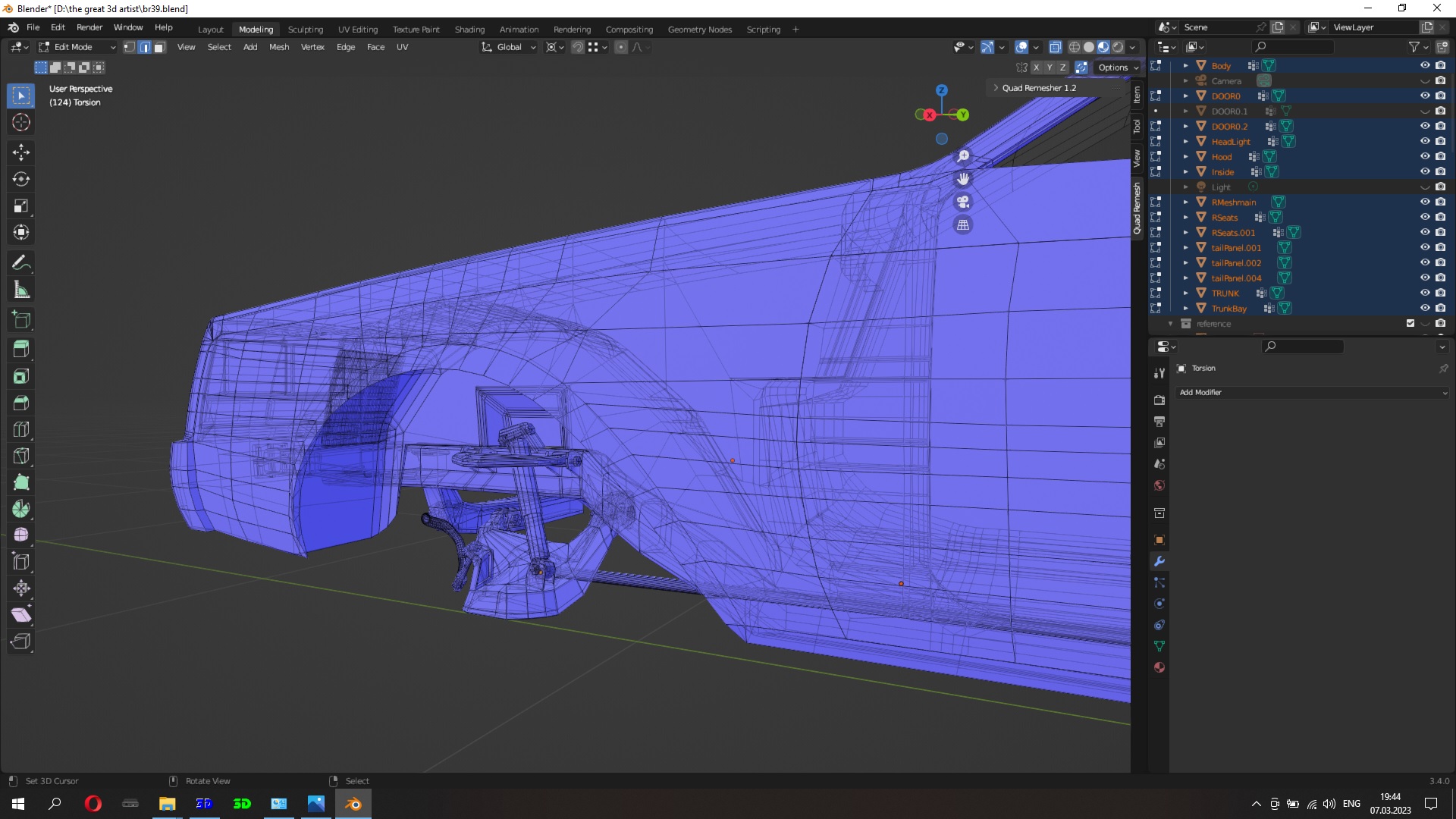
Task: Select the Annotate pencil tool
Action: point(21,263)
